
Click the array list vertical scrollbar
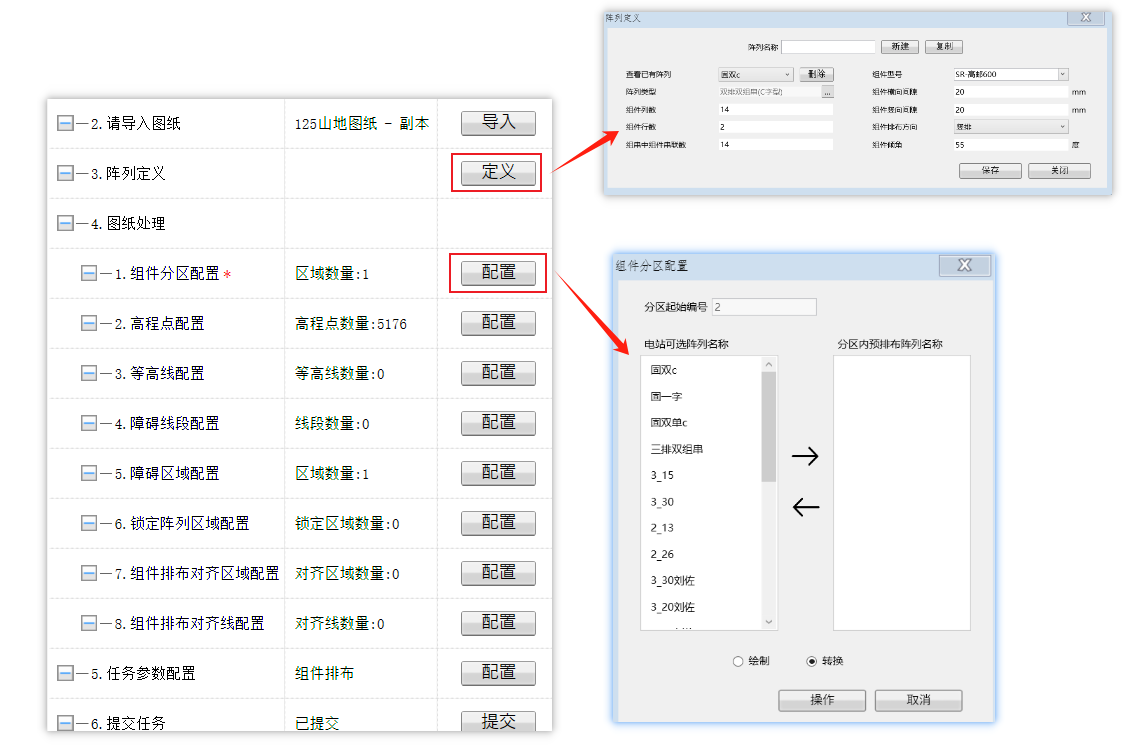click(x=768, y=425)
